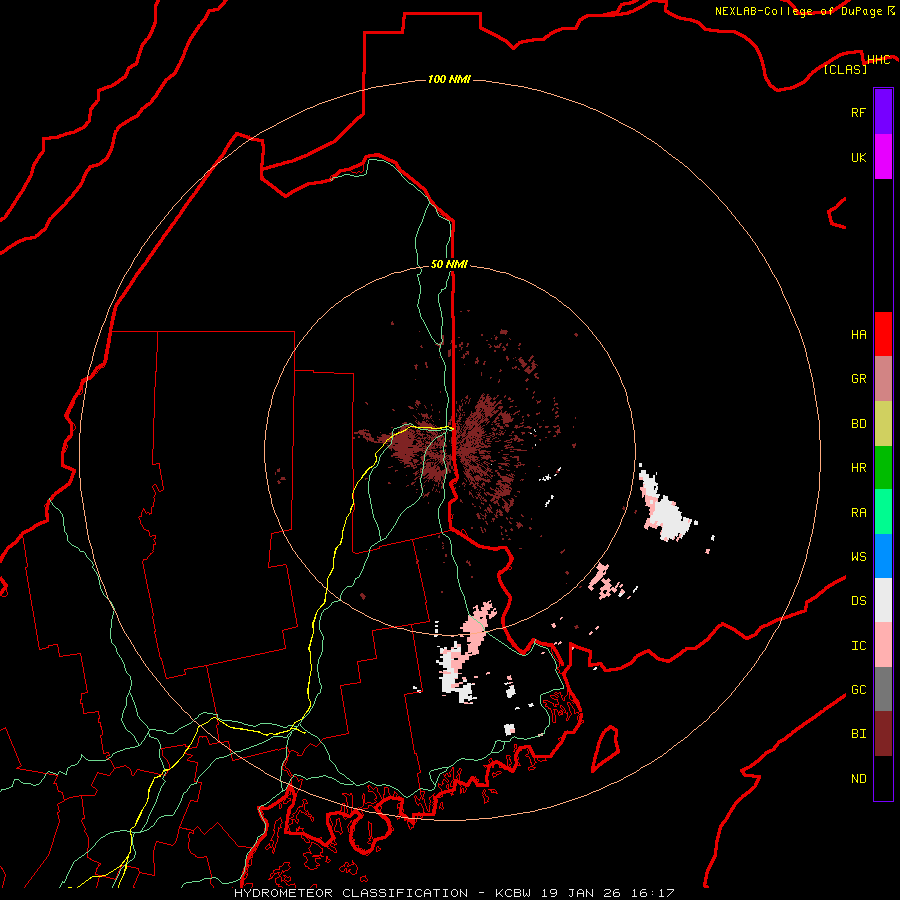Viewport: 900px width, 900px height.
Task: Click the GR legend label
Action: pos(858,379)
